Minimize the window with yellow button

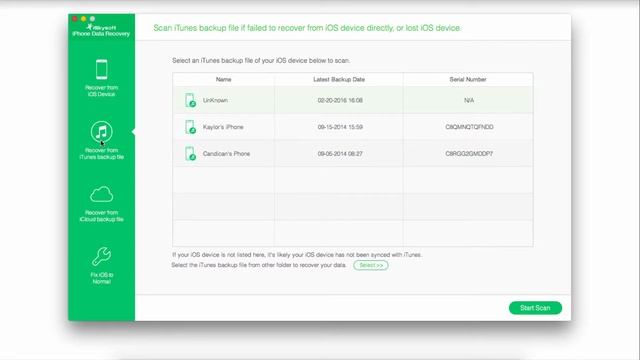click(x=84, y=19)
